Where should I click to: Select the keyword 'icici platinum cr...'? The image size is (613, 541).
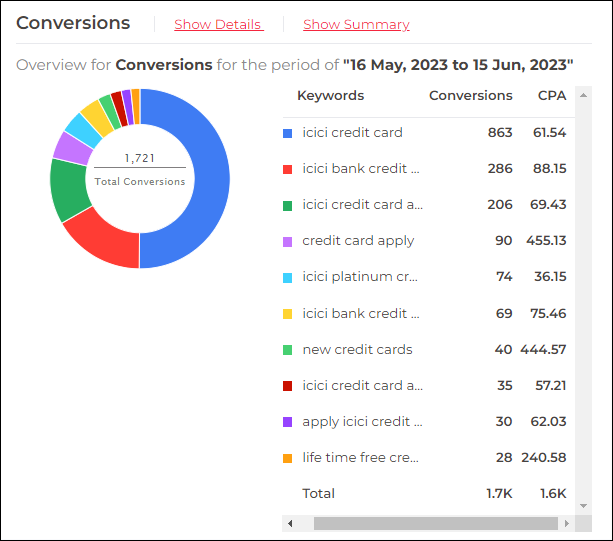tap(360, 277)
